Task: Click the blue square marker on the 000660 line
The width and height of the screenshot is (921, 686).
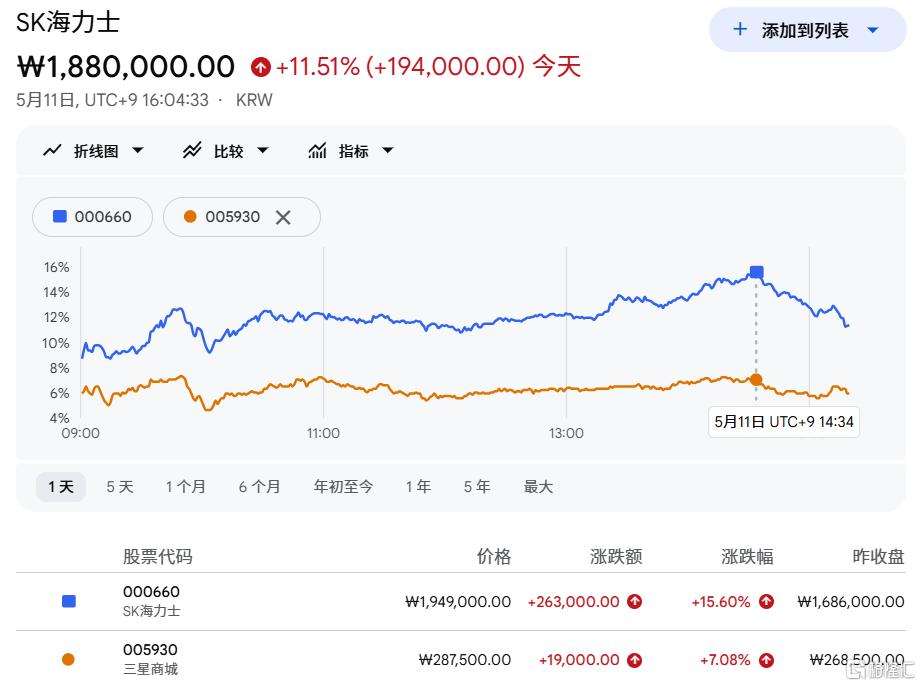Action: coord(757,272)
